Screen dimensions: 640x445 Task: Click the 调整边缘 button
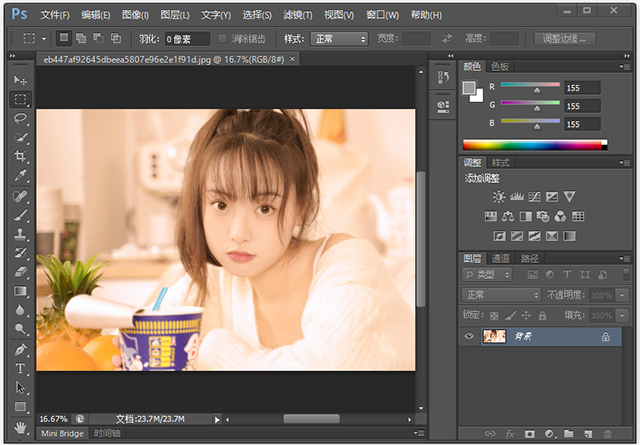[x=566, y=39]
